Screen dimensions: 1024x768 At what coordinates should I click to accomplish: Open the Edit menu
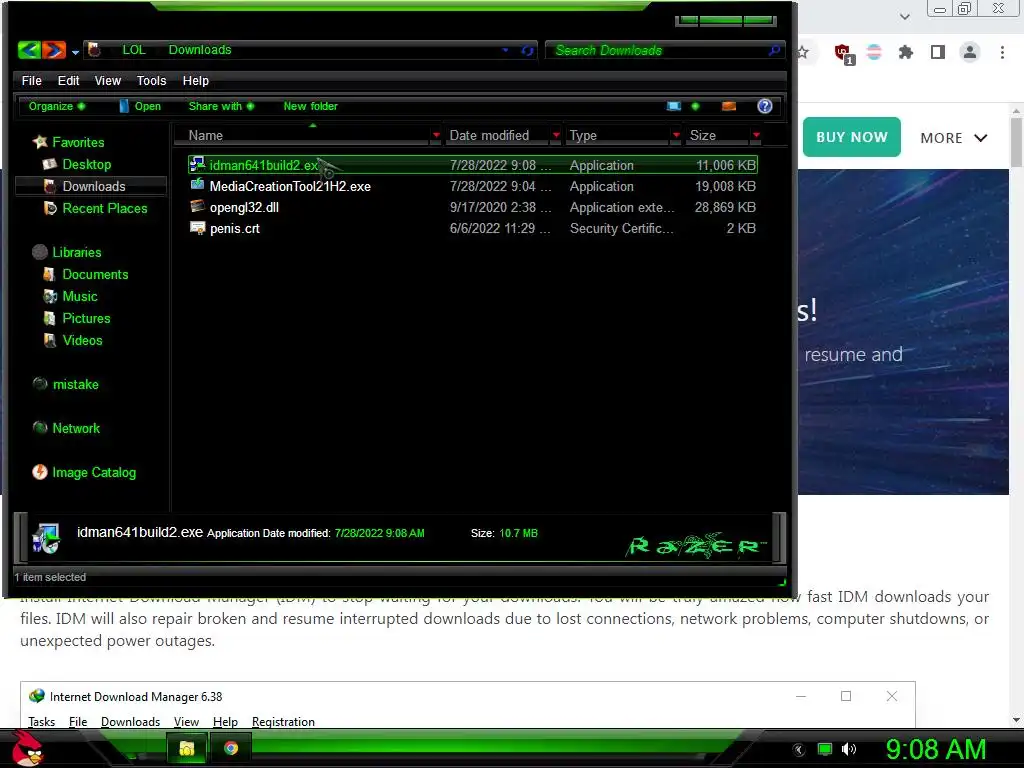68,80
